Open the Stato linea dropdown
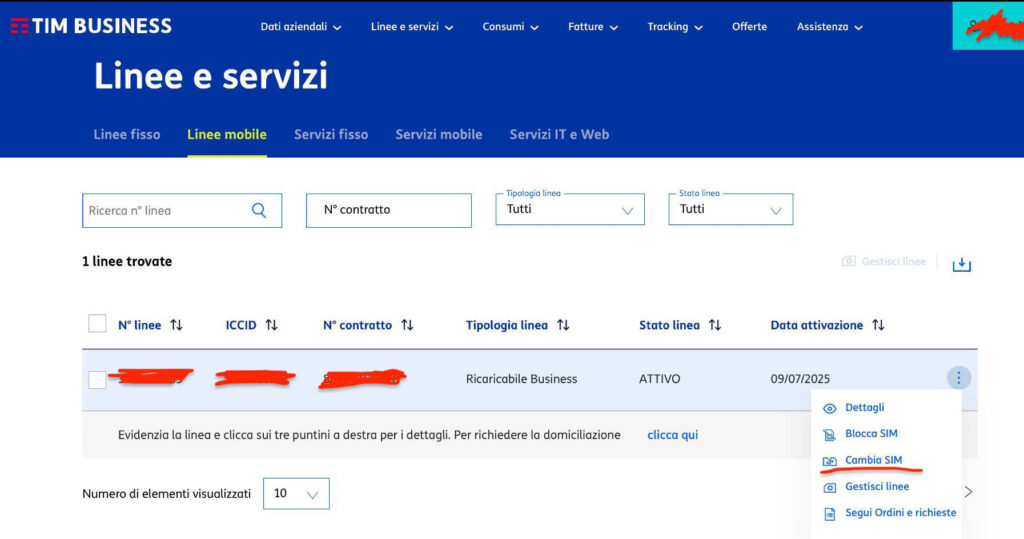1024x539 pixels. point(731,209)
